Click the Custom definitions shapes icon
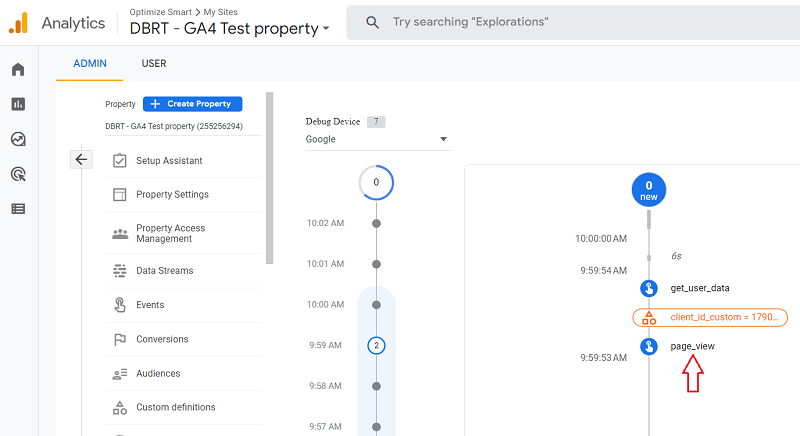The height and width of the screenshot is (436, 800). coord(120,407)
